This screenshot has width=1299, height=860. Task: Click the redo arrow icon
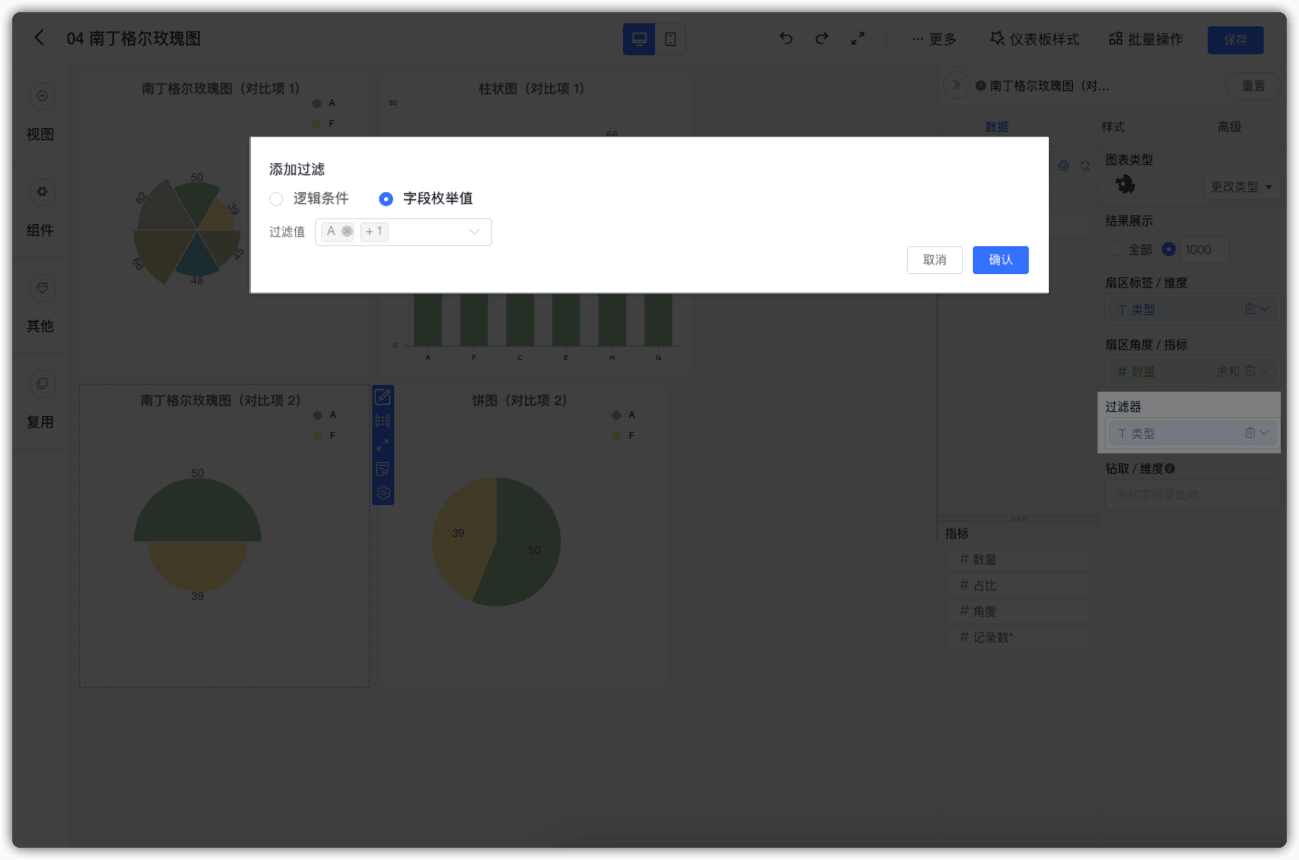click(821, 39)
